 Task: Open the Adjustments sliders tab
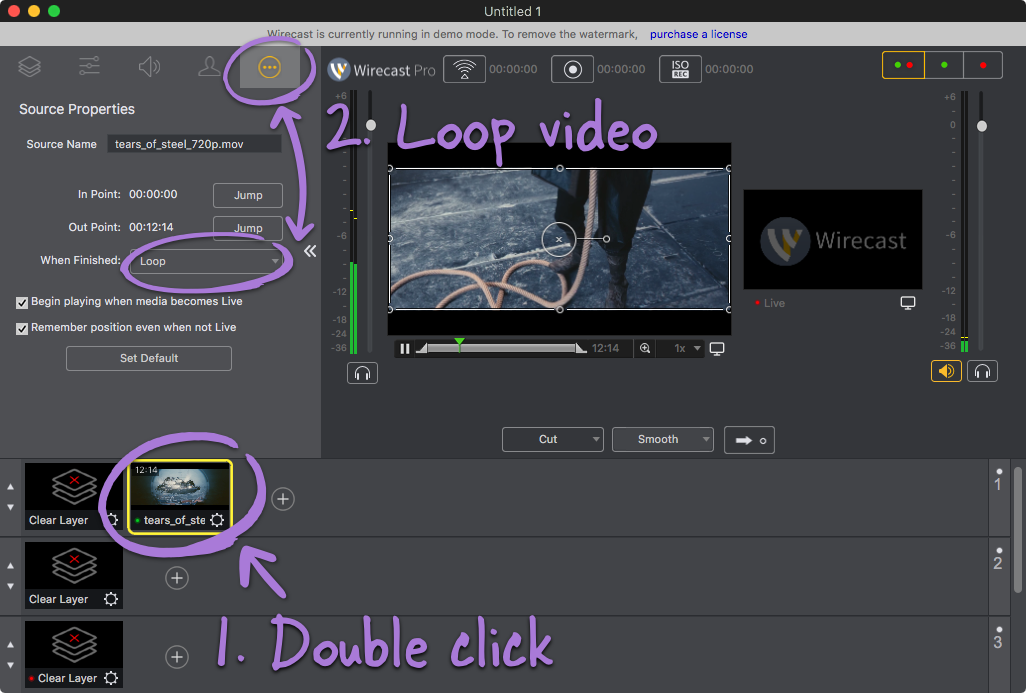point(89,67)
